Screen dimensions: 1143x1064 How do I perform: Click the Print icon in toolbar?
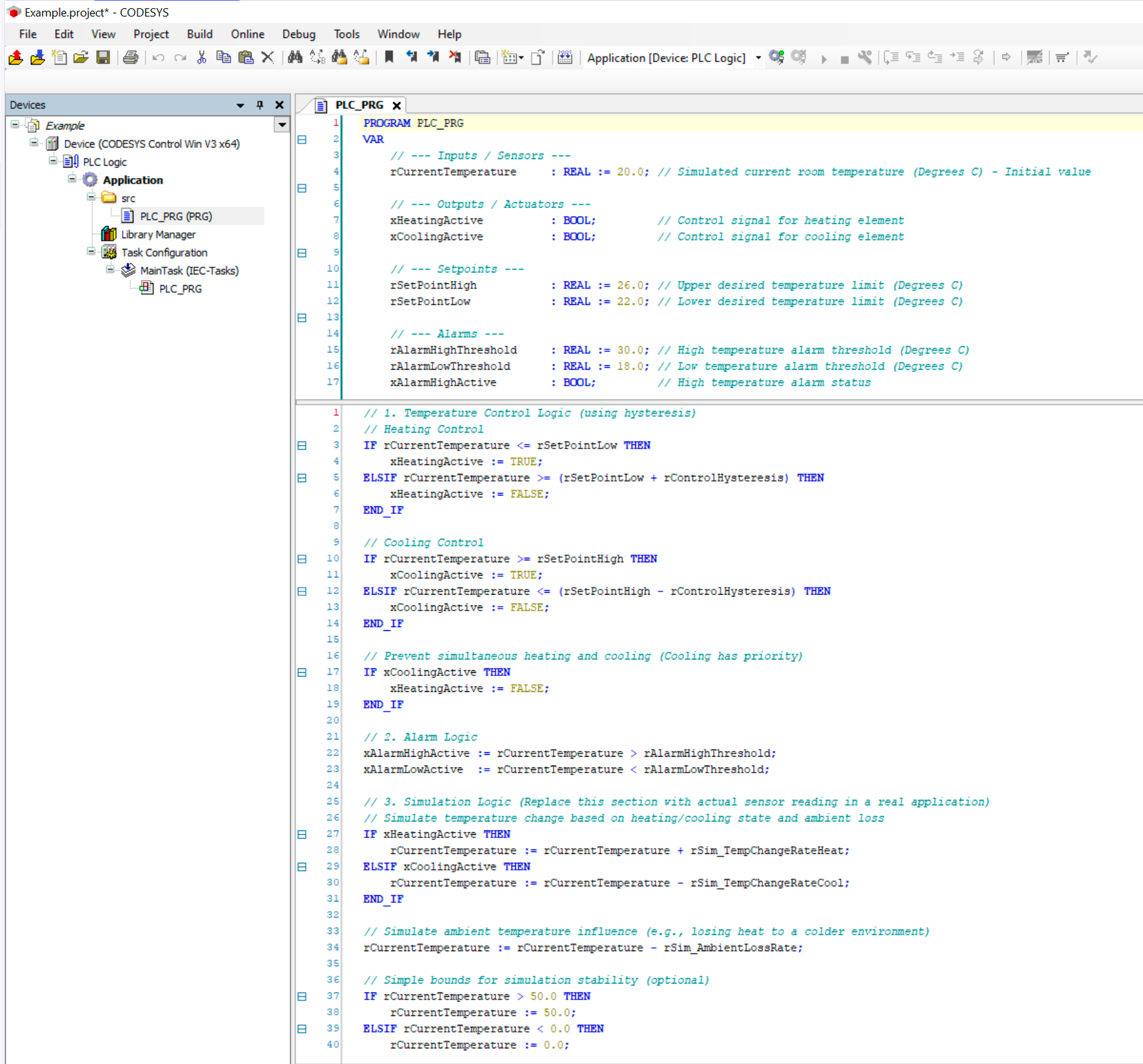tap(131, 58)
